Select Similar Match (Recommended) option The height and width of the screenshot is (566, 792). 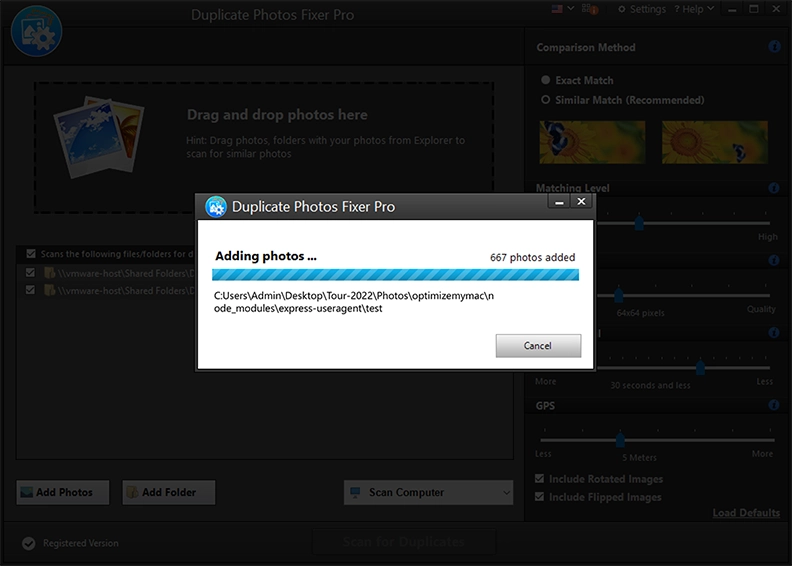622,100
